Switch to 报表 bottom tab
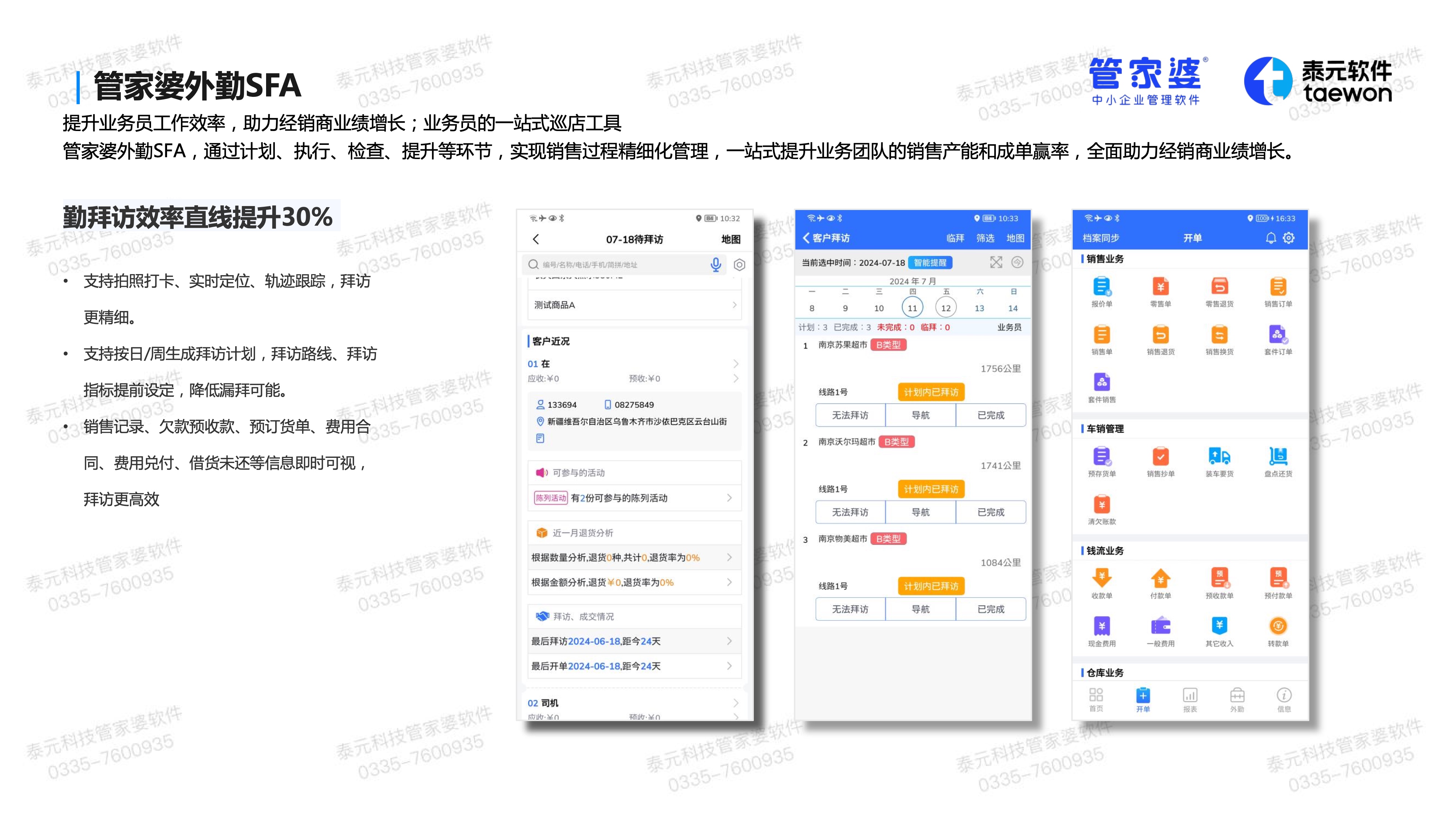Image resolution: width=1456 pixels, height=819 pixels. [x=1190, y=700]
